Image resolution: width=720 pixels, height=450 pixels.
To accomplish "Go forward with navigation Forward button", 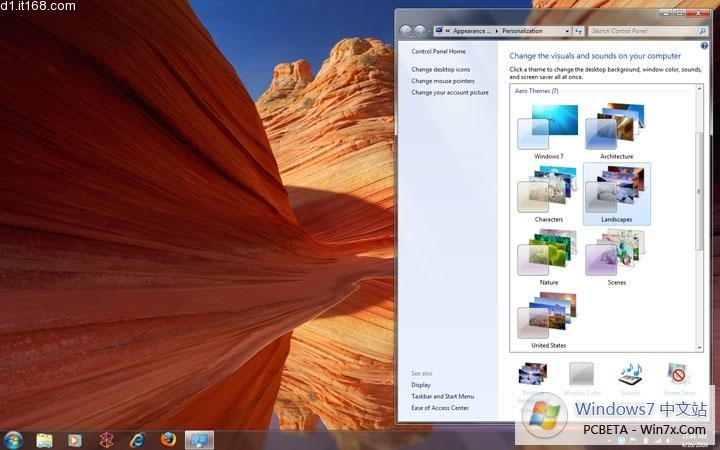I will click(x=420, y=31).
